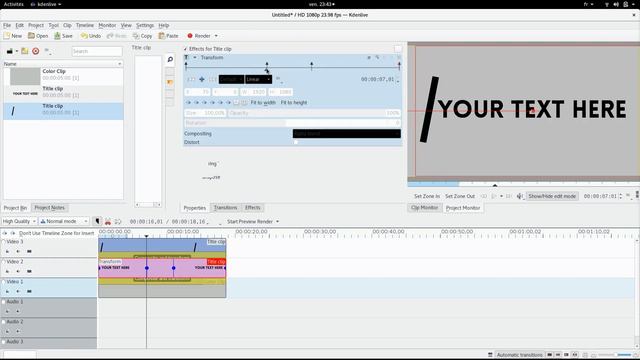Image resolution: width=640 pixels, height=360 pixels.
Task: Select the Color Clip in project bin
Action: point(63,76)
